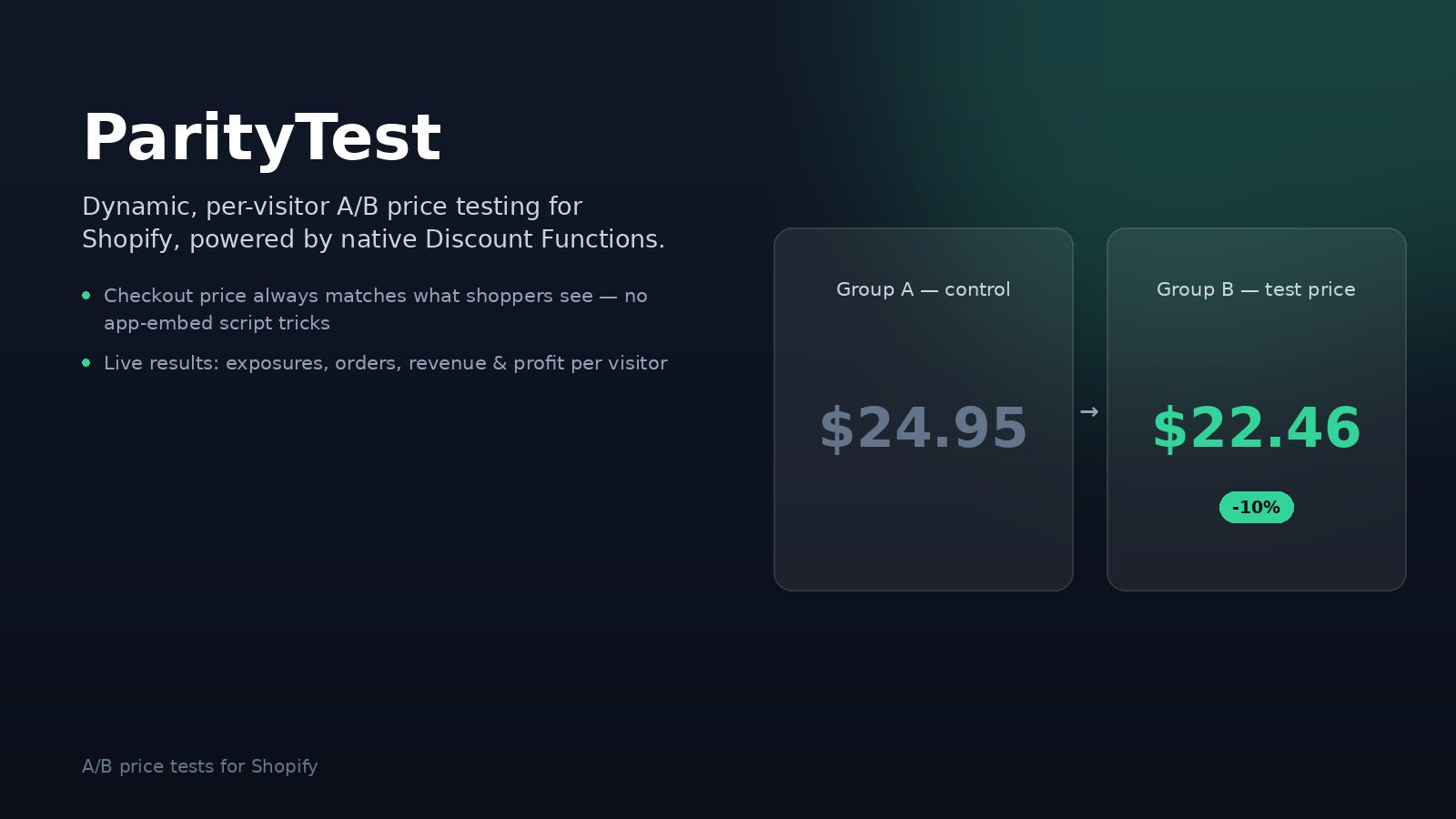Viewport: 1456px width, 819px height.
Task: Click the green bullet before Live results
Action: click(x=86, y=362)
